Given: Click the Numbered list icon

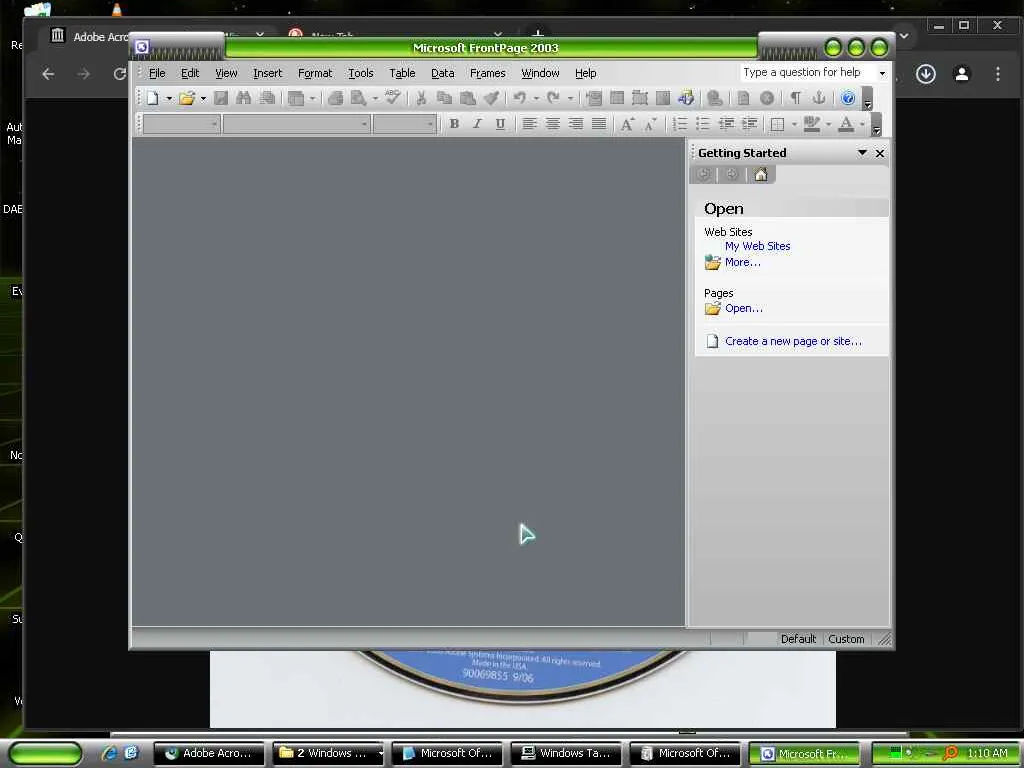Looking at the screenshot, I should (x=680, y=124).
